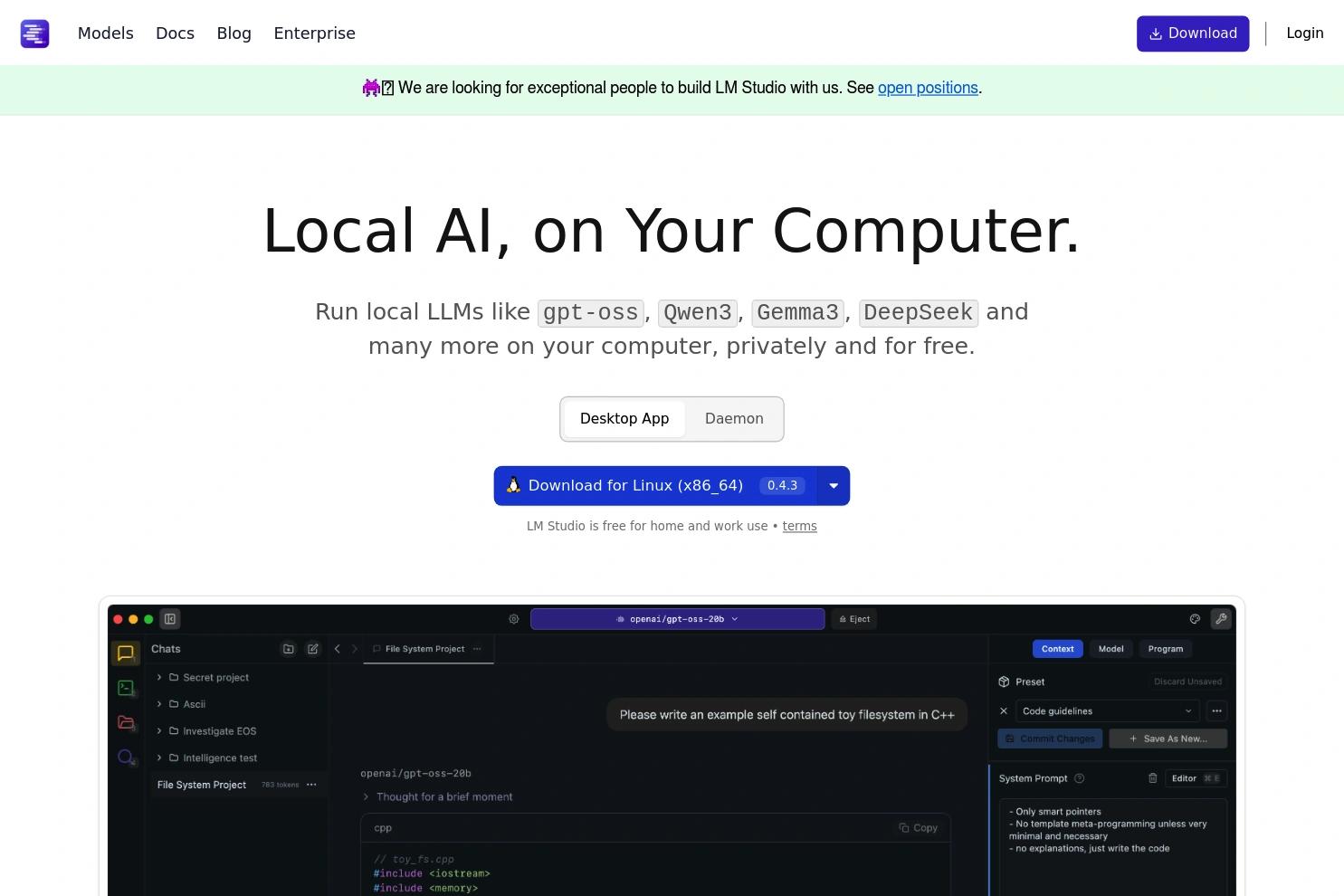Click the top-right Download button
The height and width of the screenshot is (896, 1344).
[1193, 33]
